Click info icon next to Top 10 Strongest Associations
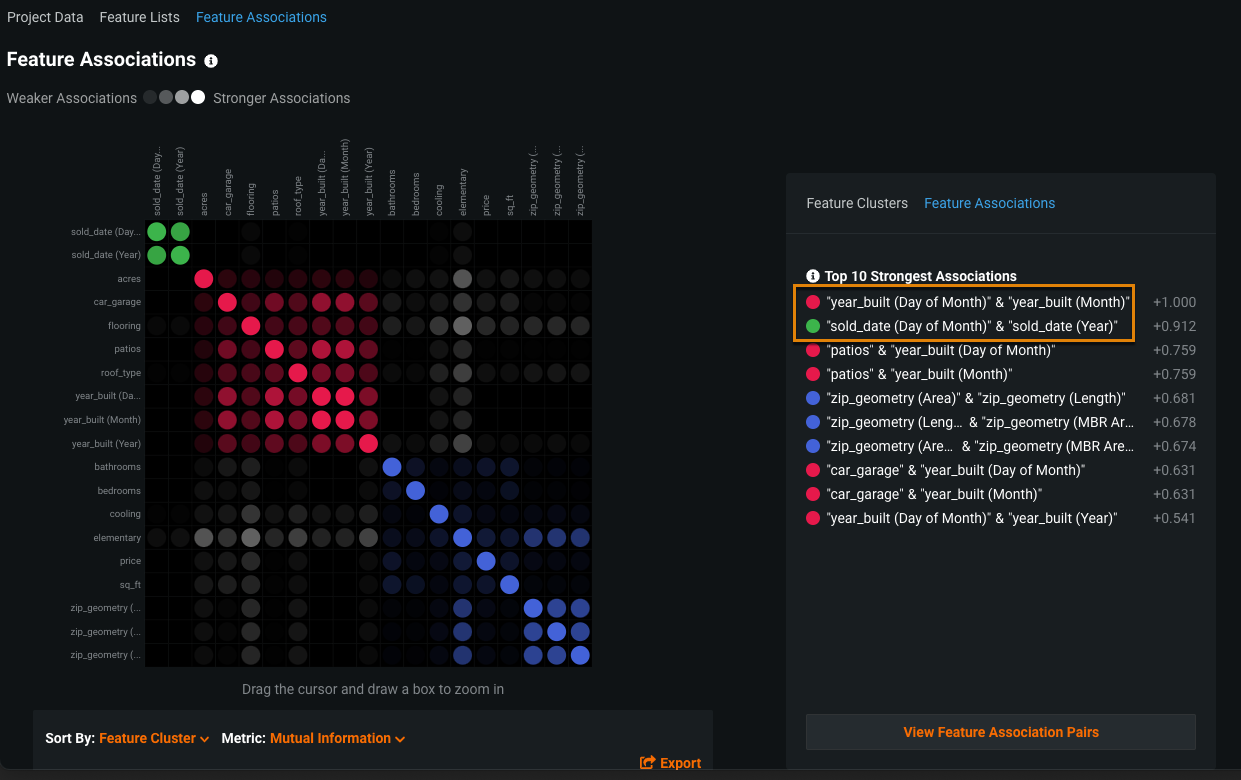The image size is (1241, 780). point(813,276)
